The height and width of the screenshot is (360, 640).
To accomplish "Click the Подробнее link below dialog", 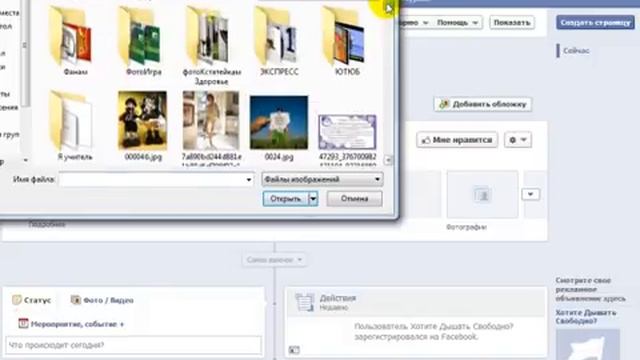I will click(47, 224).
